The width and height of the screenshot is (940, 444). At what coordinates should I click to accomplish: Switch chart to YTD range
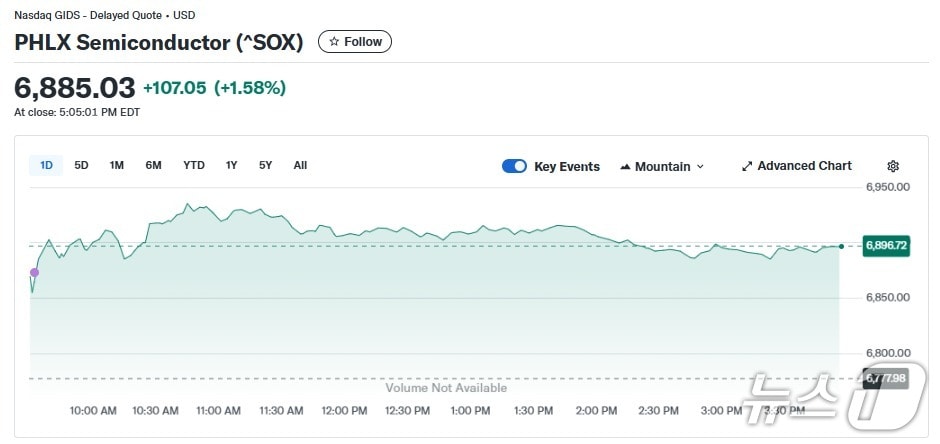(194, 165)
